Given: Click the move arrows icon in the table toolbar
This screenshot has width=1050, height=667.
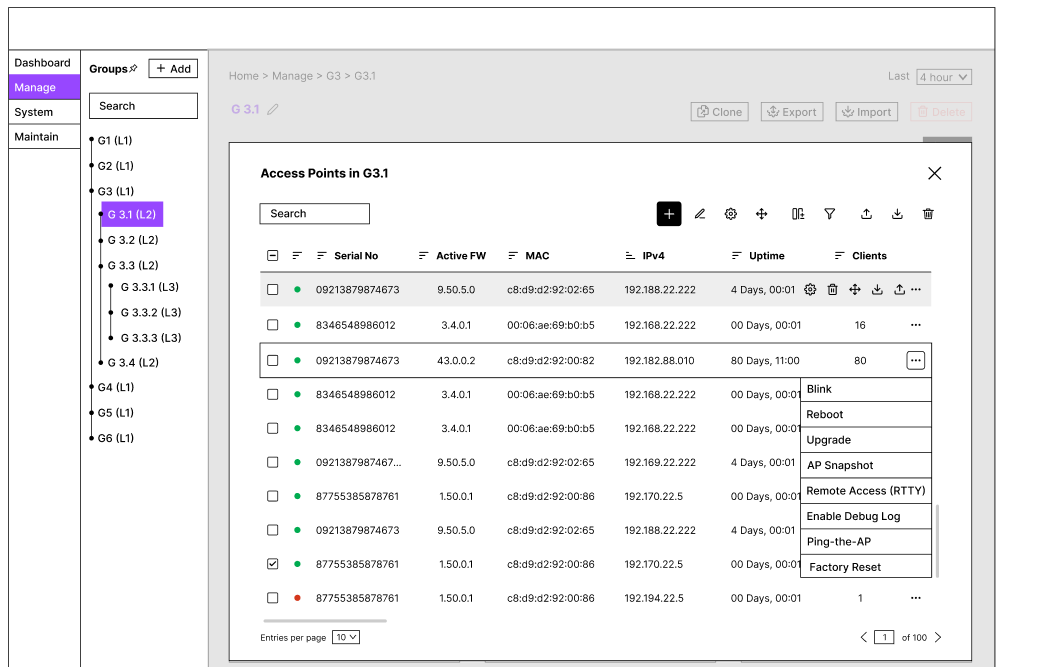Looking at the screenshot, I should point(761,214).
